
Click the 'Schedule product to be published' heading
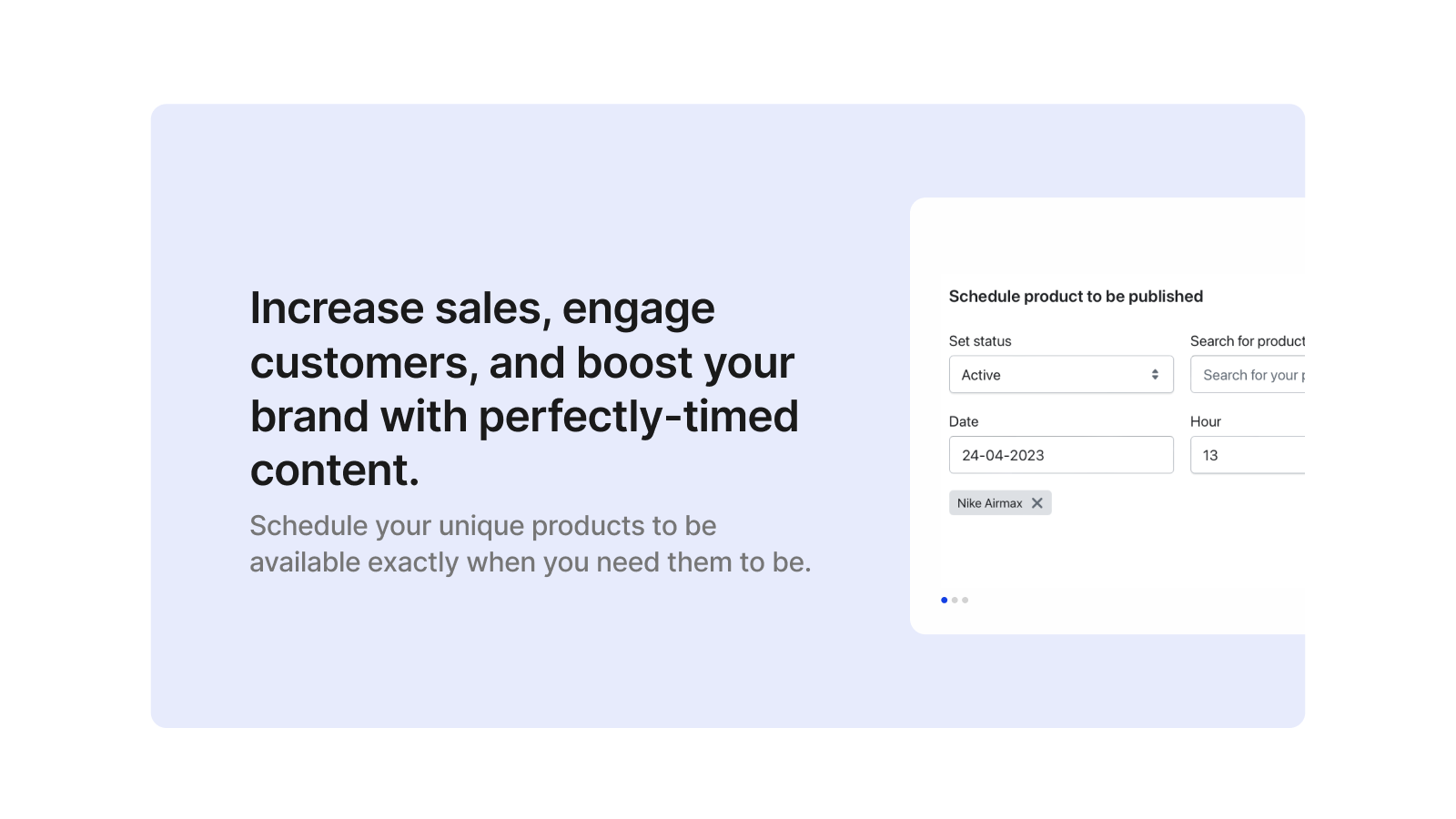click(x=1076, y=297)
